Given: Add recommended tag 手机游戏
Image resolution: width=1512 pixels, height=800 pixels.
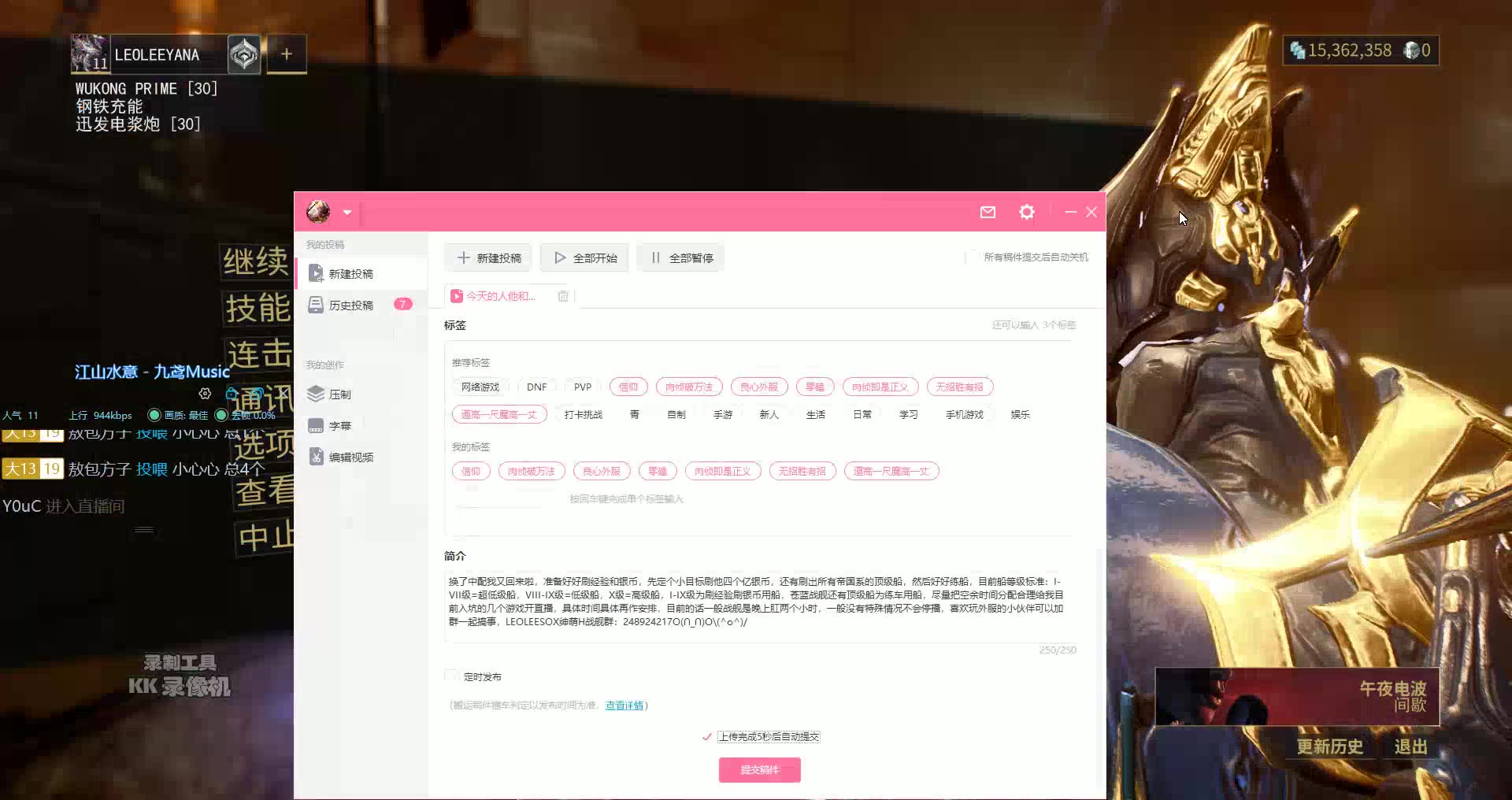Looking at the screenshot, I should tap(965, 414).
